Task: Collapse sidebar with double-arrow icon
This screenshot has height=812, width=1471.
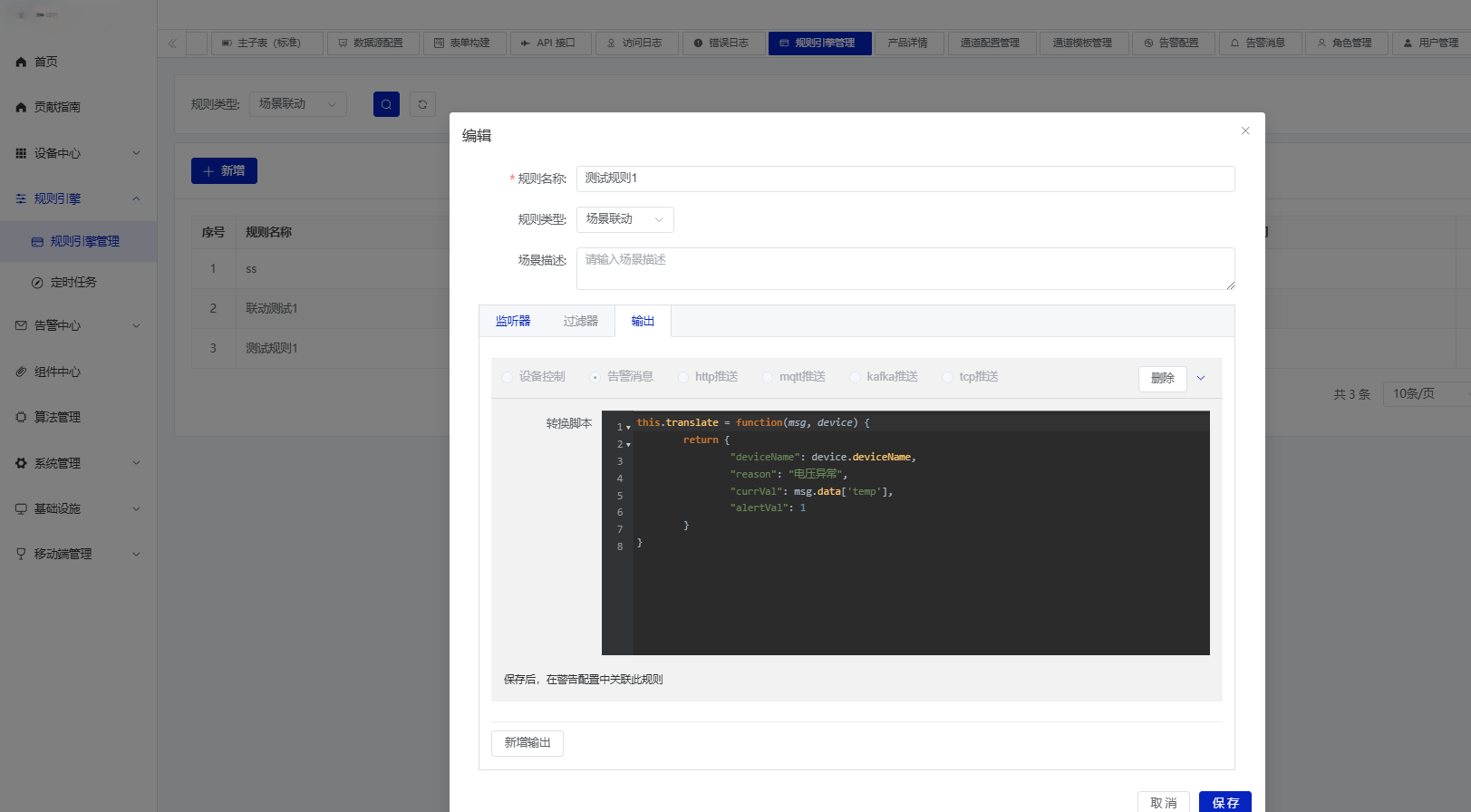Action: [x=172, y=43]
